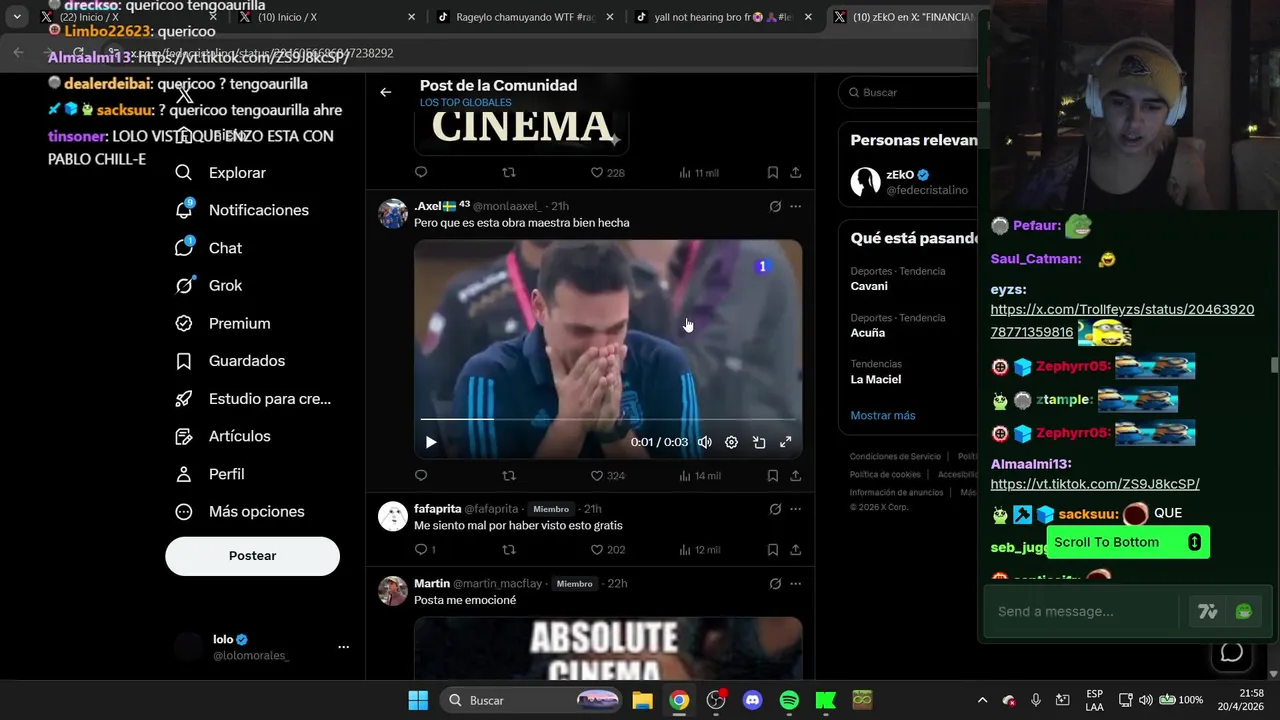Open Estudio para creadores in the sidebar

click(252, 398)
